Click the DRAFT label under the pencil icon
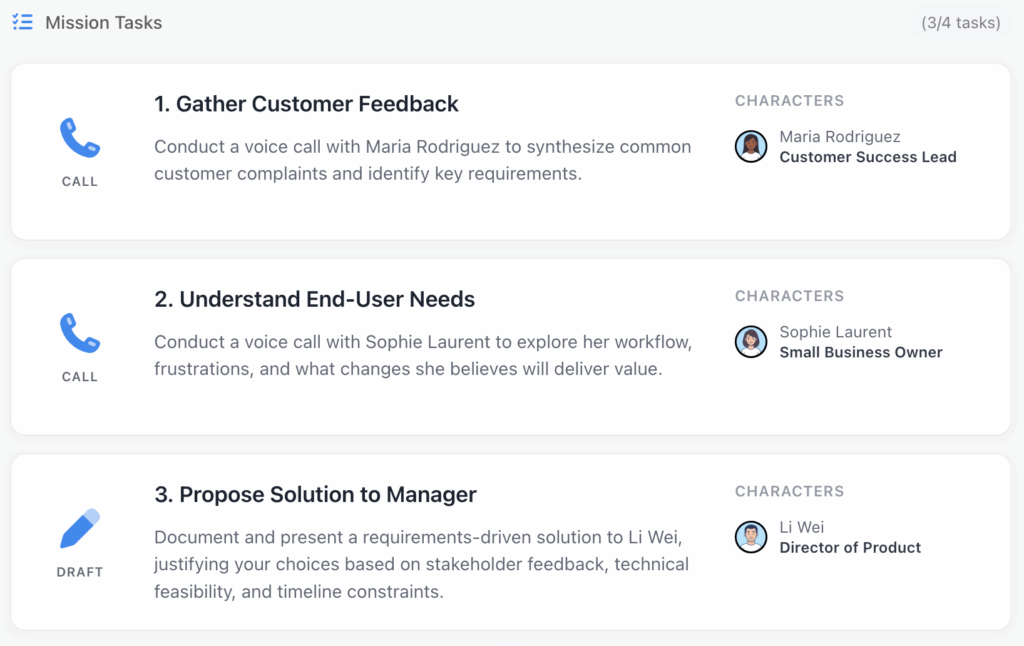The height and width of the screenshot is (646, 1024). tap(80, 572)
